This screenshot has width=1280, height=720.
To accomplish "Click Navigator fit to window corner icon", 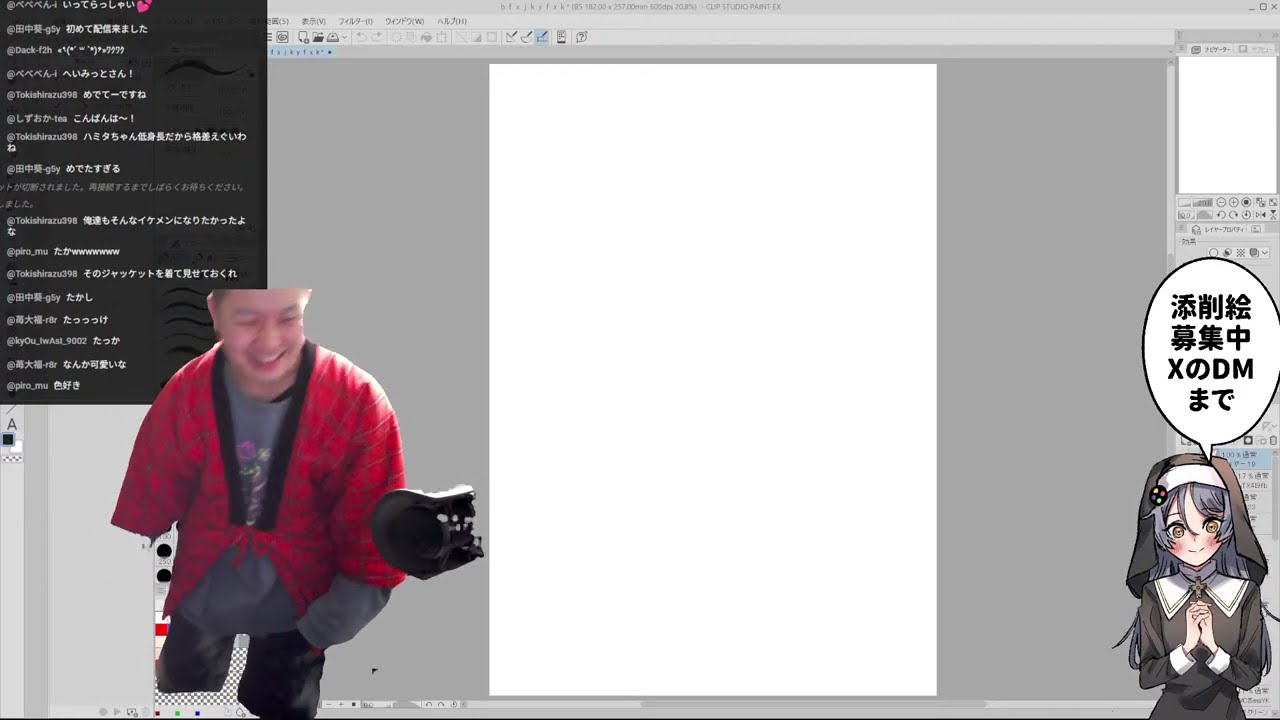I will pyautogui.click(x=1273, y=202).
